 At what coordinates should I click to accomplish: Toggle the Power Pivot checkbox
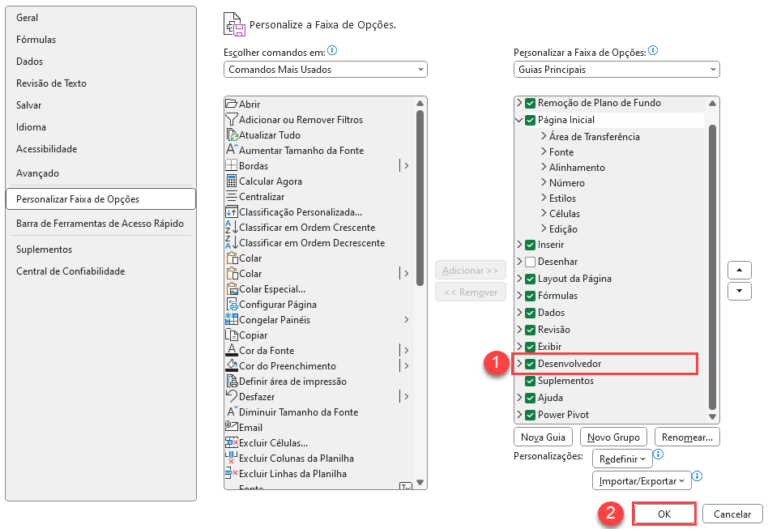tap(529, 415)
